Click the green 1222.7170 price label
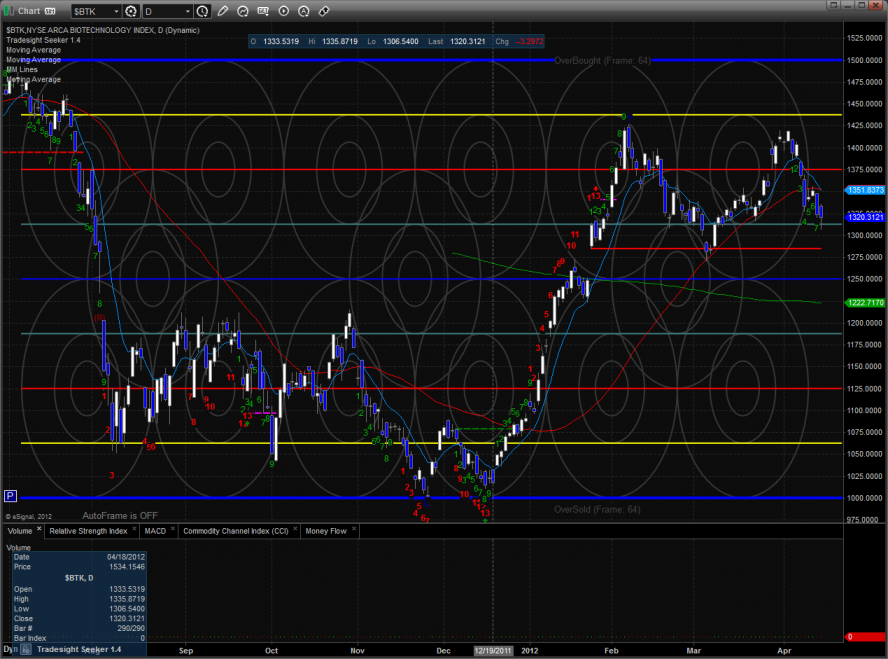 coord(865,302)
